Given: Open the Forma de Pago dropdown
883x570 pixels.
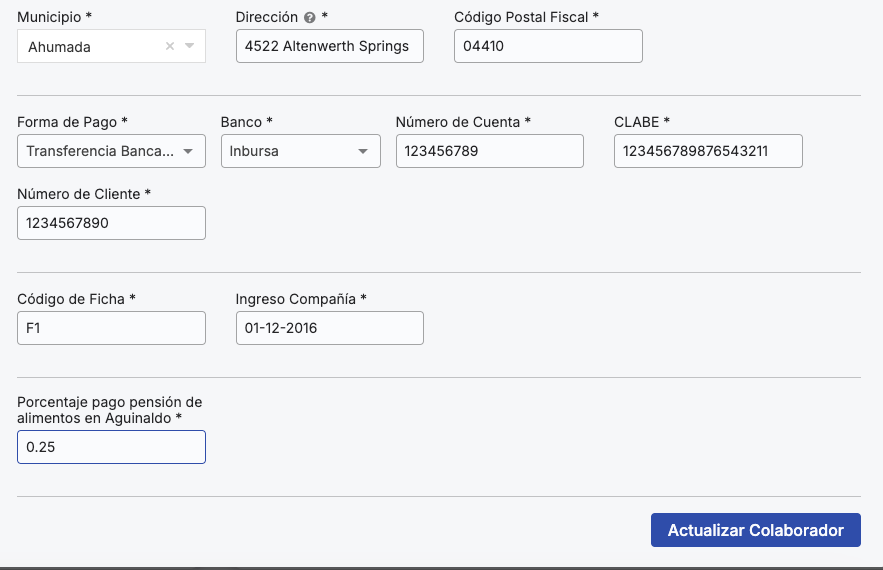Looking at the screenshot, I should pyautogui.click(x=111, y=151).
